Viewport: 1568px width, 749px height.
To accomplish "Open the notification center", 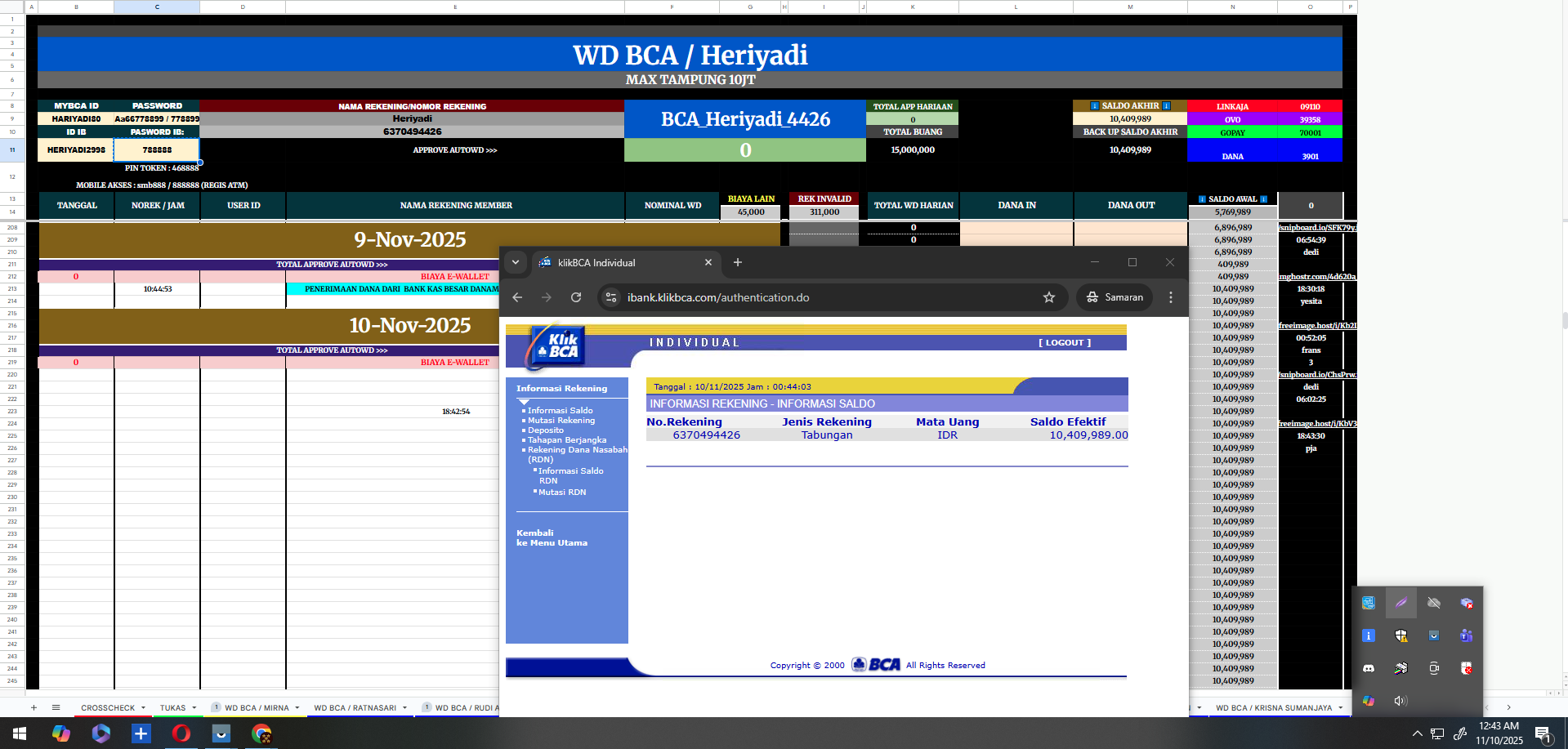I will (1543, 733).
